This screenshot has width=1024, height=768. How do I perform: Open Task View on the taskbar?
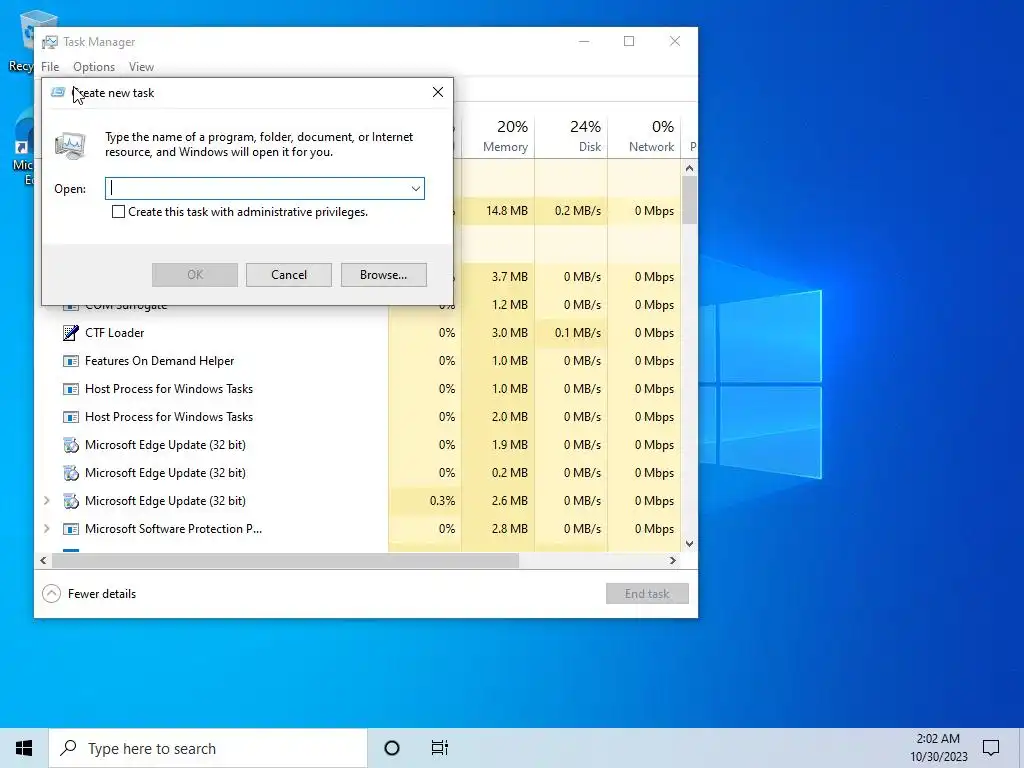point(440,748)
